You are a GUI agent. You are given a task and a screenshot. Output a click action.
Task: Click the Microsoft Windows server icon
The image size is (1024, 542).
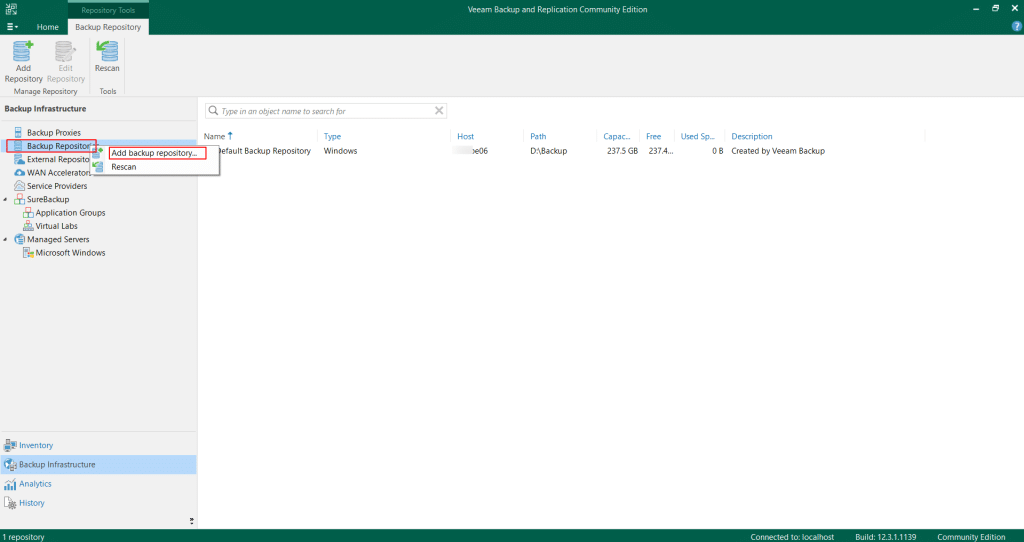28,253
